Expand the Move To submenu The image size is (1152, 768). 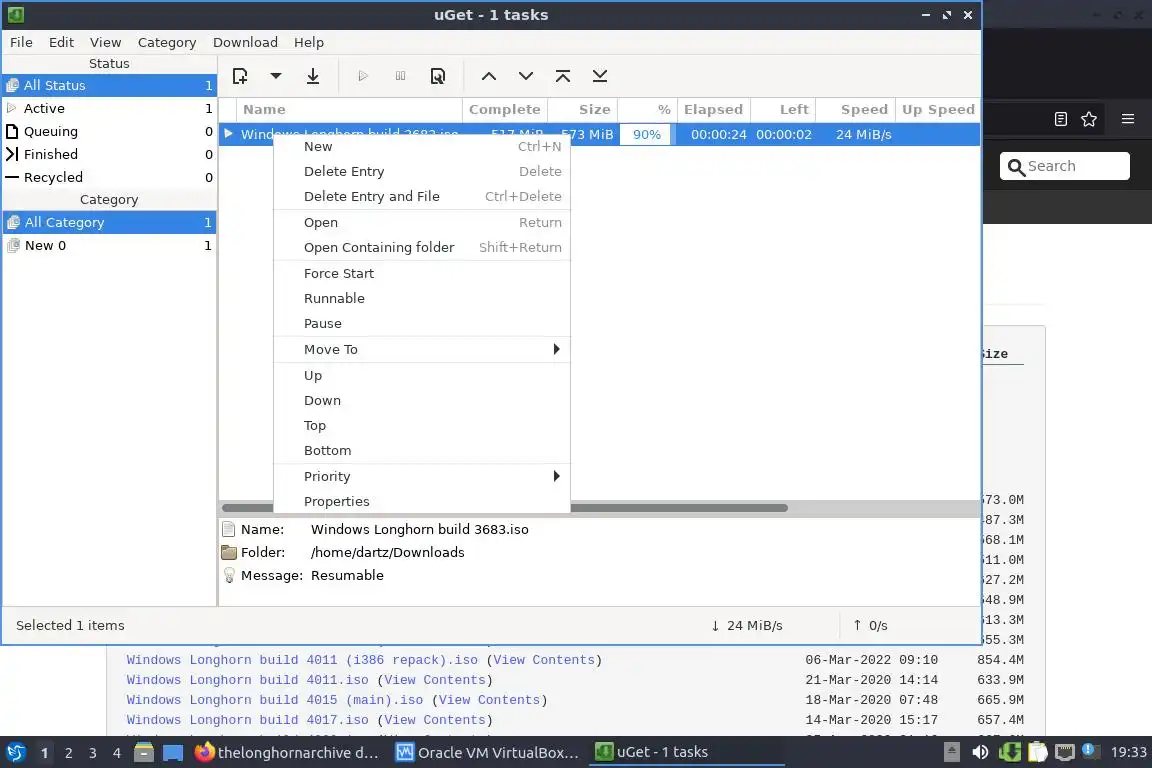coord(422,350)
